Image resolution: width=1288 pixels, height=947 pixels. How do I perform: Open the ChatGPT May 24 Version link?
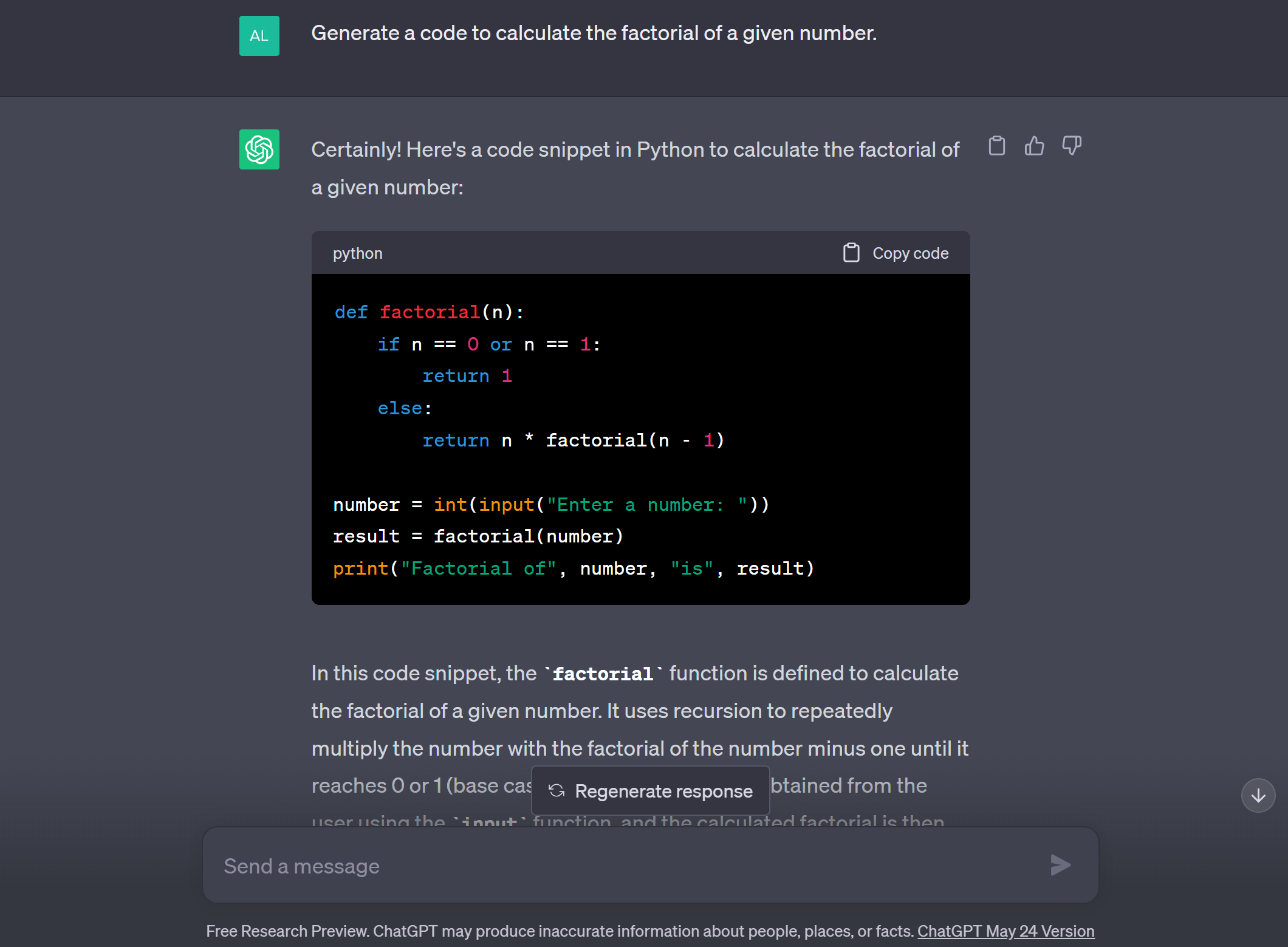[x=1006, y=931]
